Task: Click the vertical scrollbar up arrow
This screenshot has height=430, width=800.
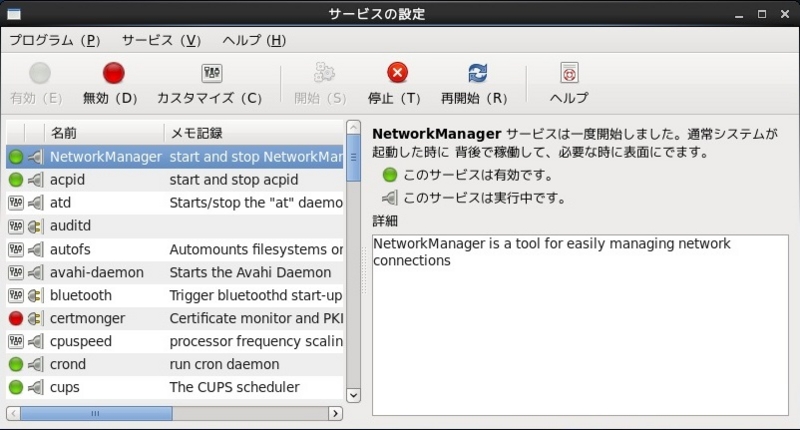Action: click(x=353, y=127)
